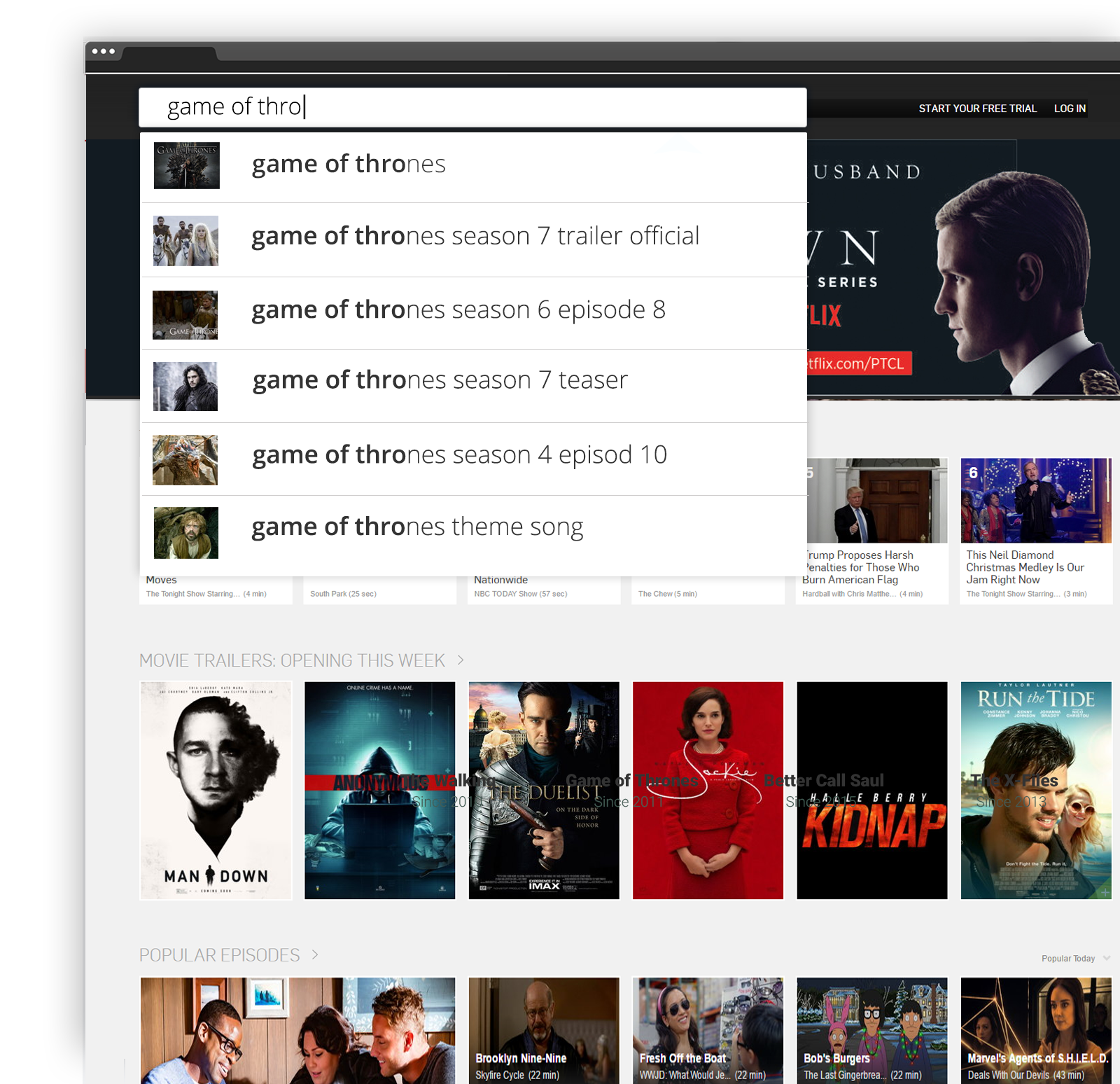1120x1084 pixels.
Task: Pick "game of thrones season 6 episode 8" suggestion
Action: tap(474, 313)
